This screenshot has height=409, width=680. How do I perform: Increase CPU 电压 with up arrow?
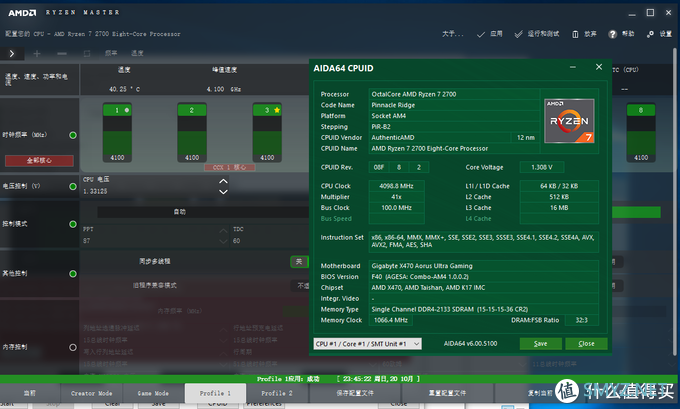(223, 181)
